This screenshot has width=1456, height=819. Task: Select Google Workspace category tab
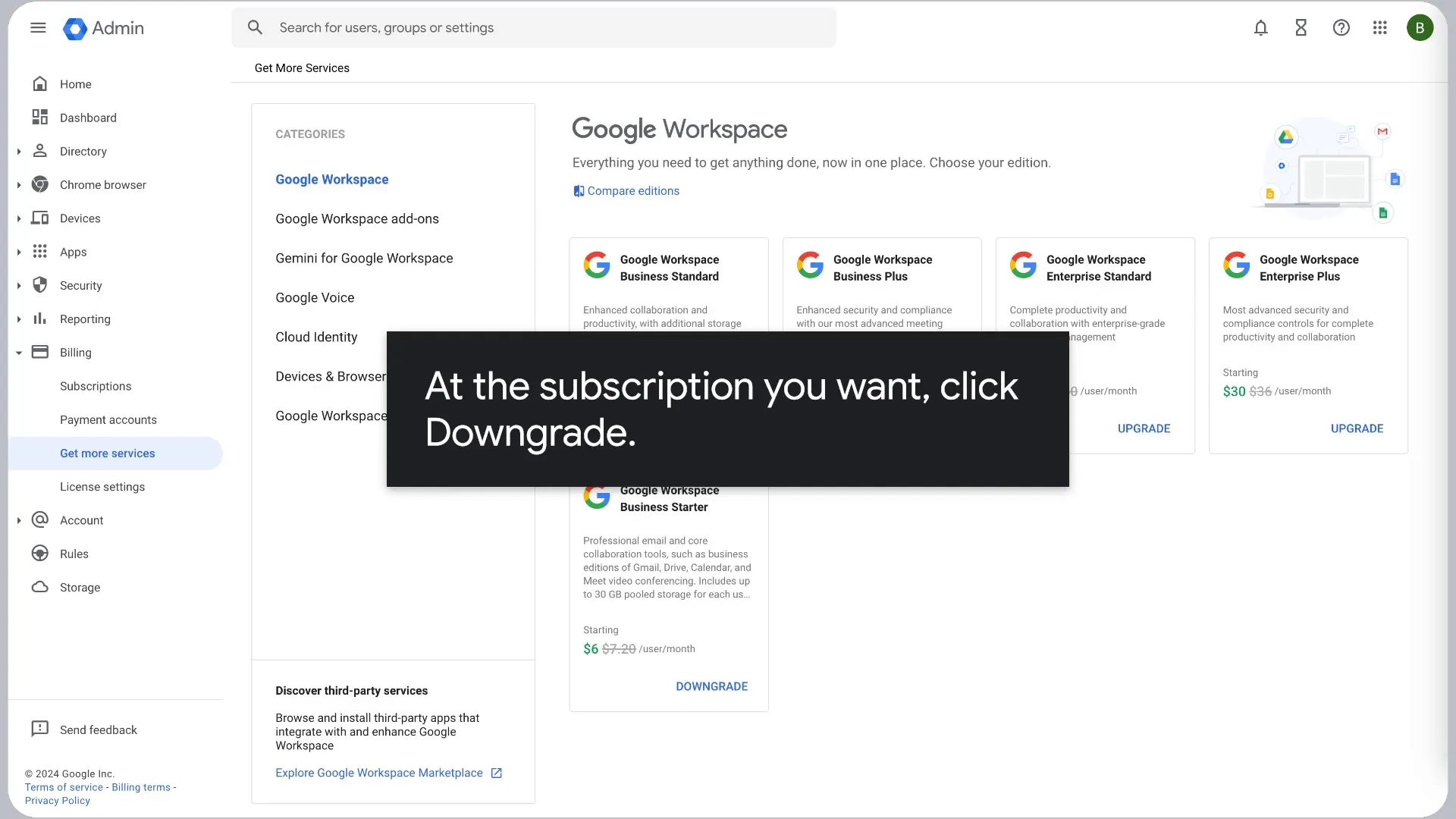(331, 179)
